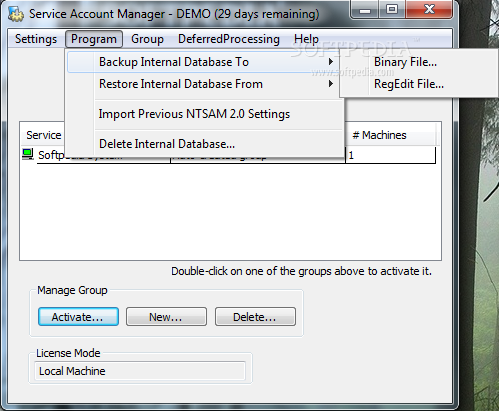Open the Settings menu
Screen dimensions: 499x411
pyautogui.click(x=36, y=39)
